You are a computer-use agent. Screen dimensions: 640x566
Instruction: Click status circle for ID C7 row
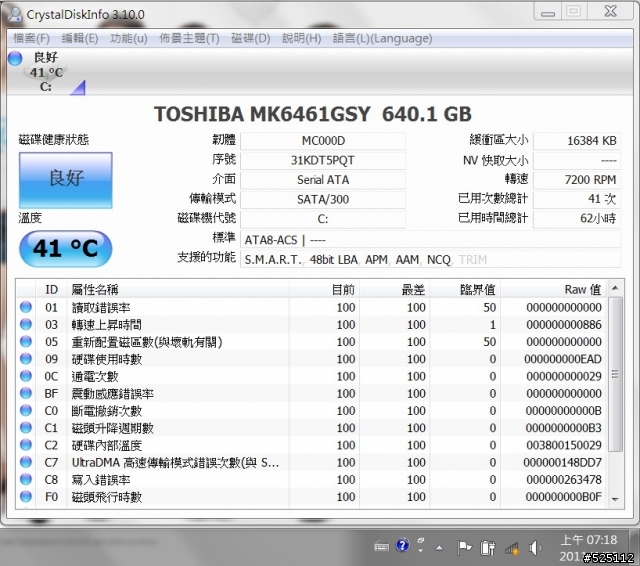click(26, 462)
